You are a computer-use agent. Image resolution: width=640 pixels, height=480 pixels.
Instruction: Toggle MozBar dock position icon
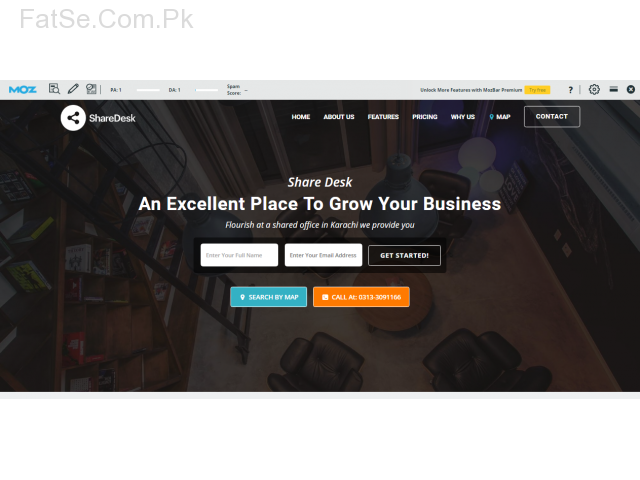613,89
